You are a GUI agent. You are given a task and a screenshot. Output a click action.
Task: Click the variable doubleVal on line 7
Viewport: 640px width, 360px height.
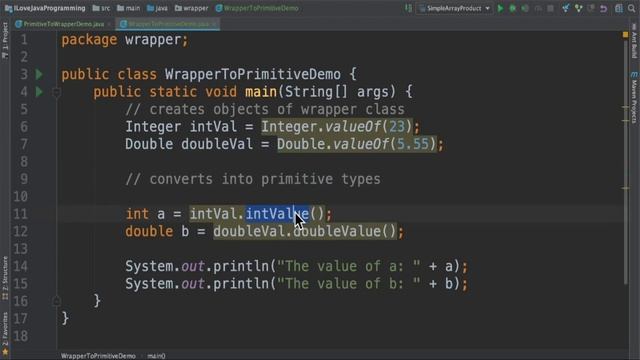(217, 144)
